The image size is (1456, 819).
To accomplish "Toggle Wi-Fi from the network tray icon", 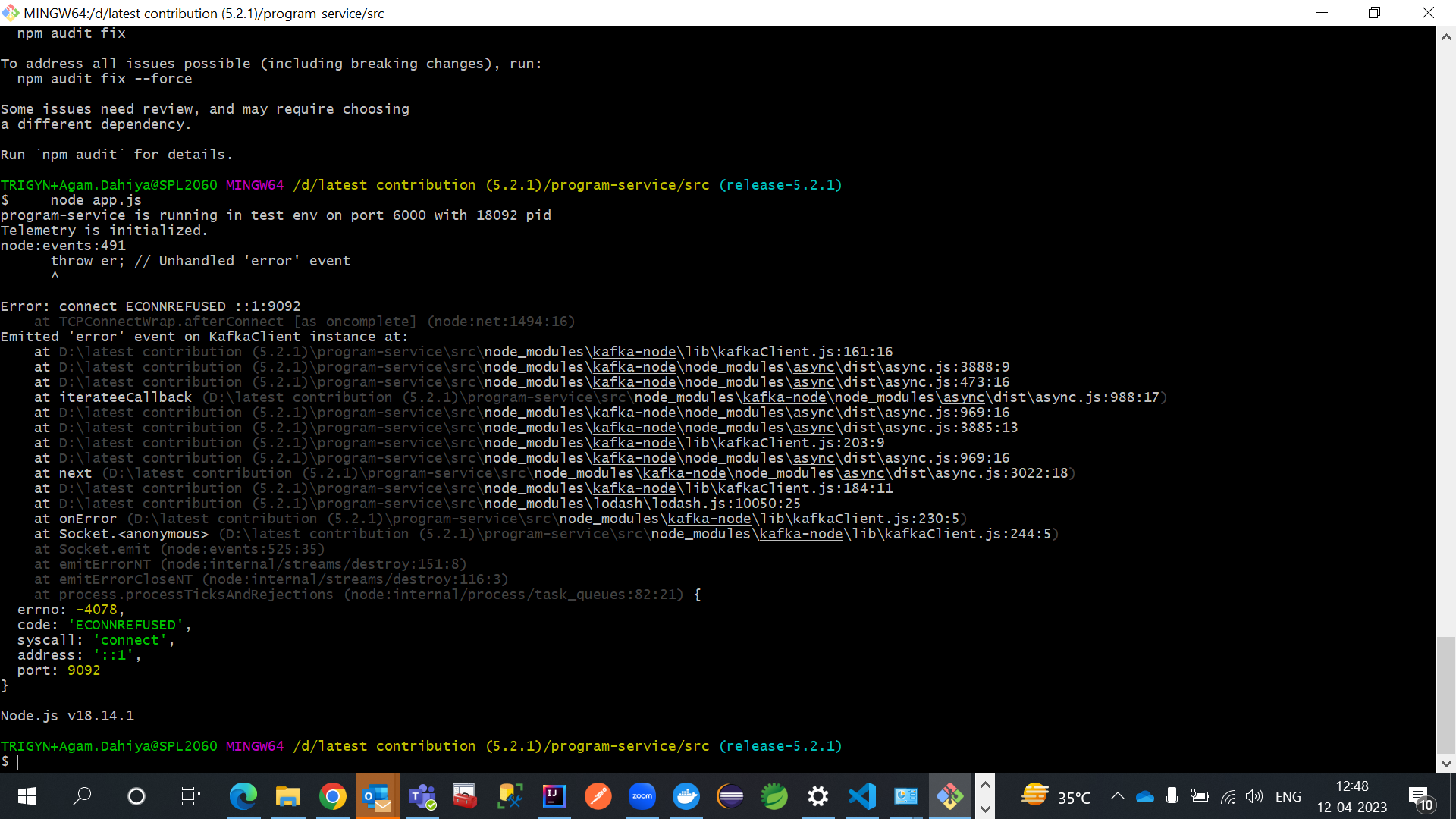I will pos(1228,796).
